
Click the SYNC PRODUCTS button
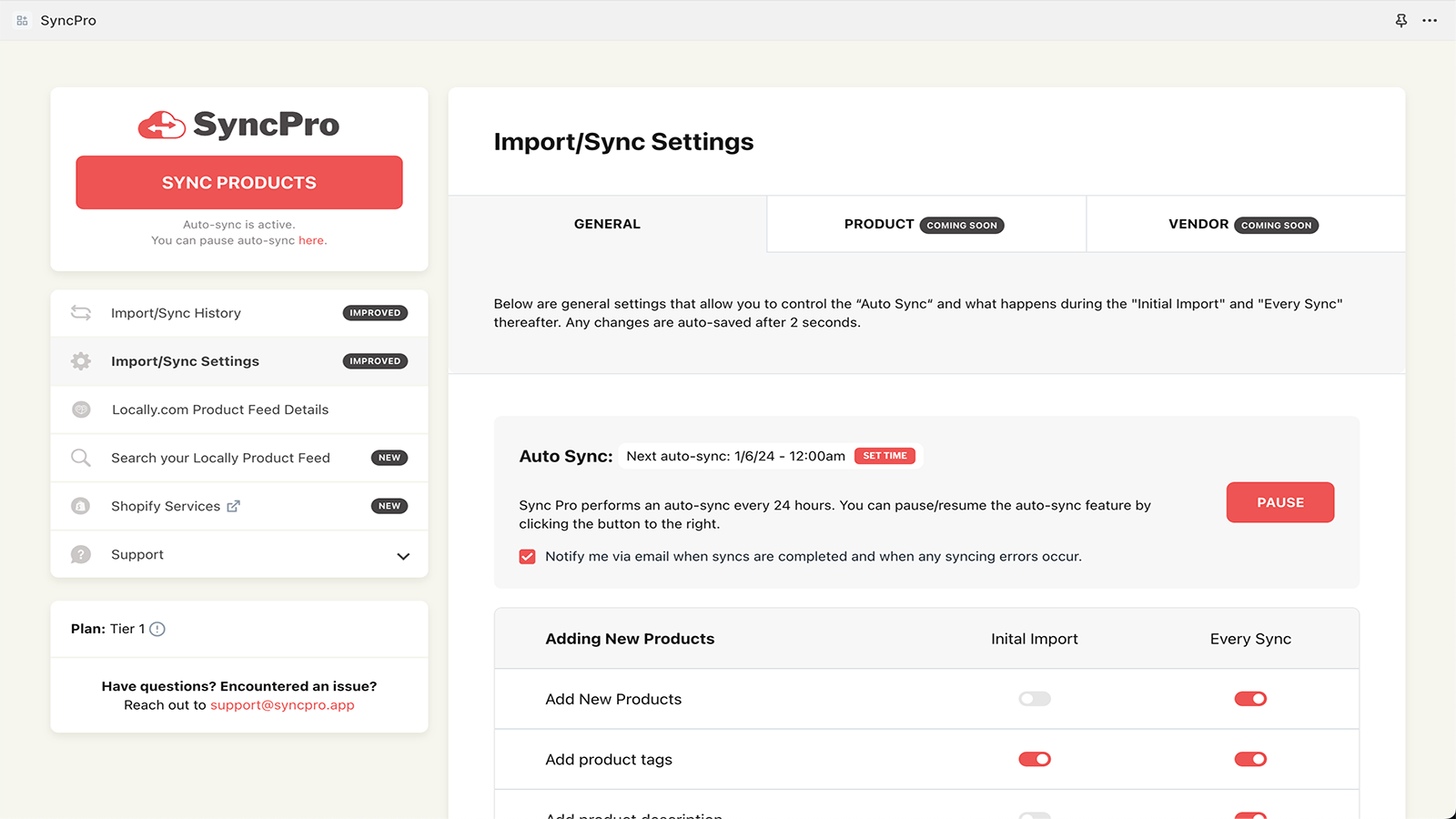click(x=238, y=182)
